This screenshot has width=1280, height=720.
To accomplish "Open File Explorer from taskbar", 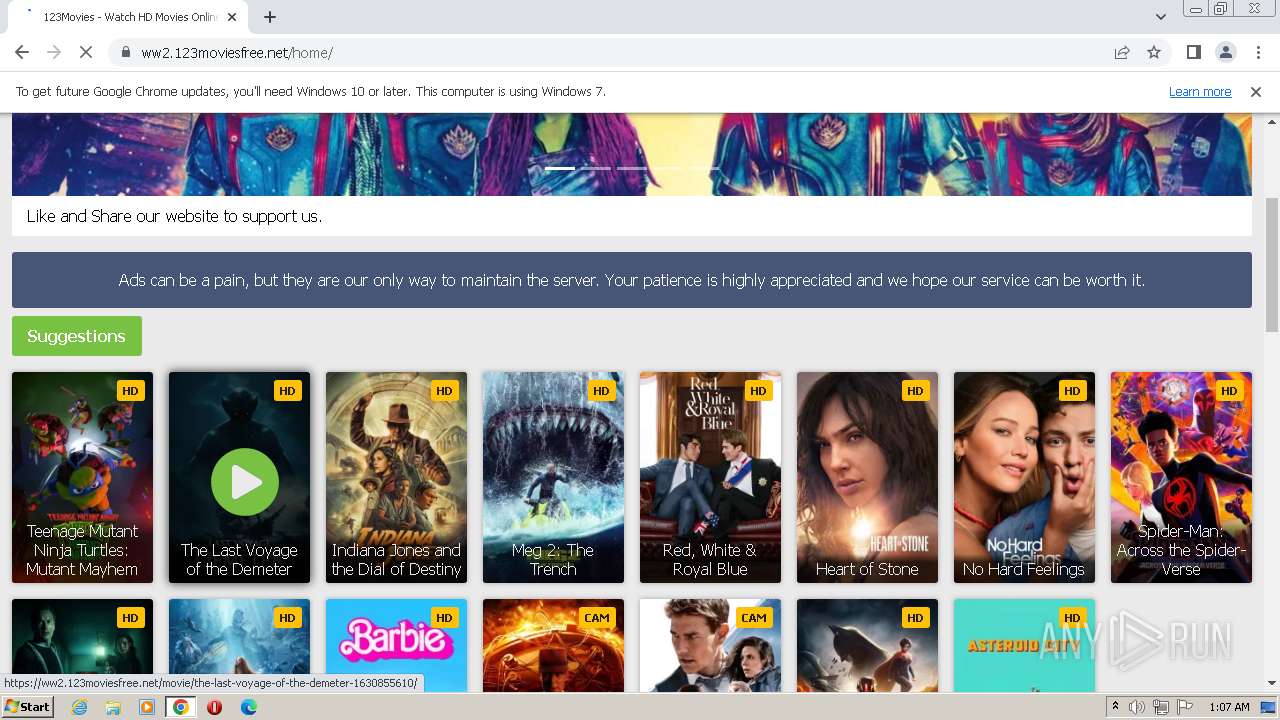I will (113, 707).
